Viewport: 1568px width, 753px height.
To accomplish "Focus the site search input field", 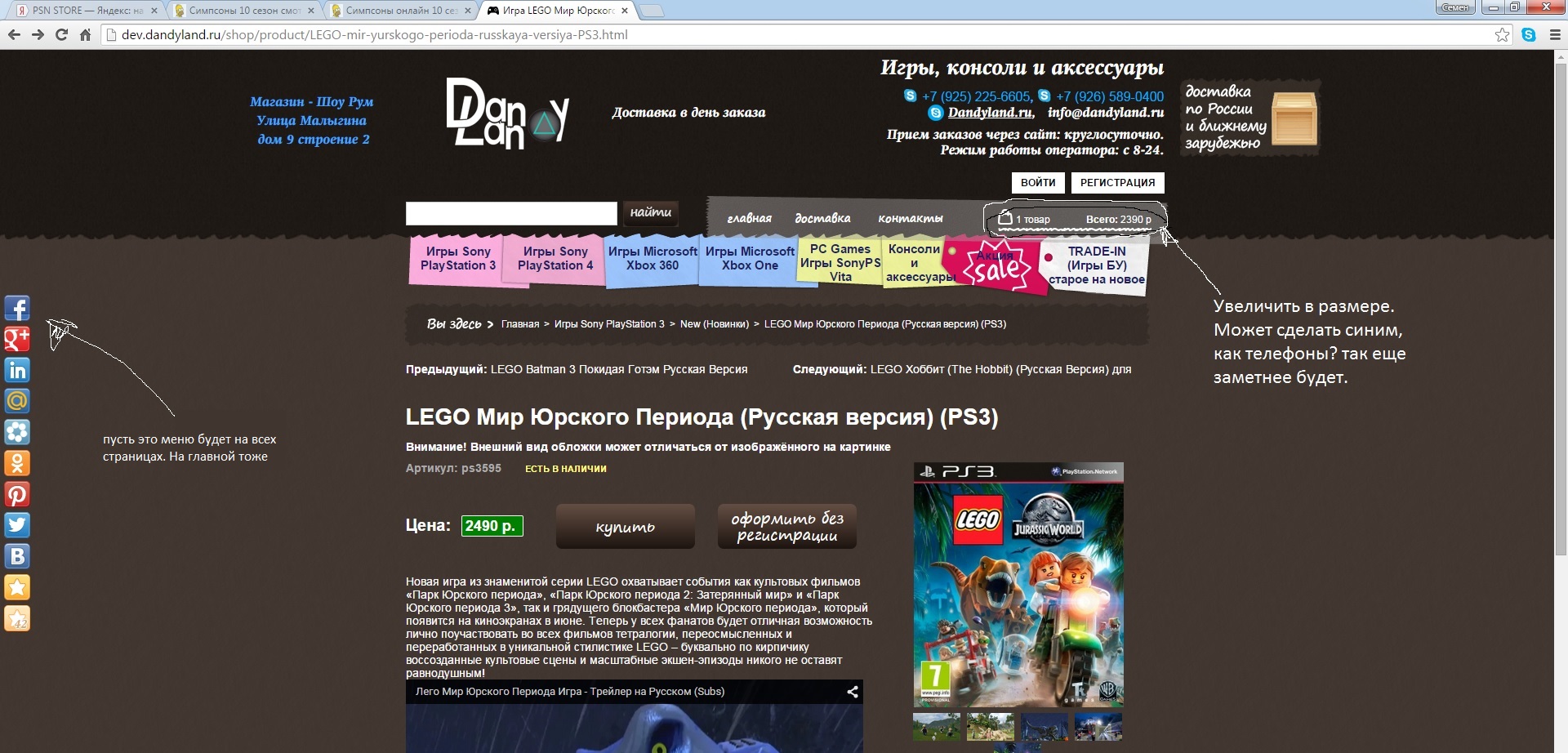I will pyautogui.click(x=511, y=213).
